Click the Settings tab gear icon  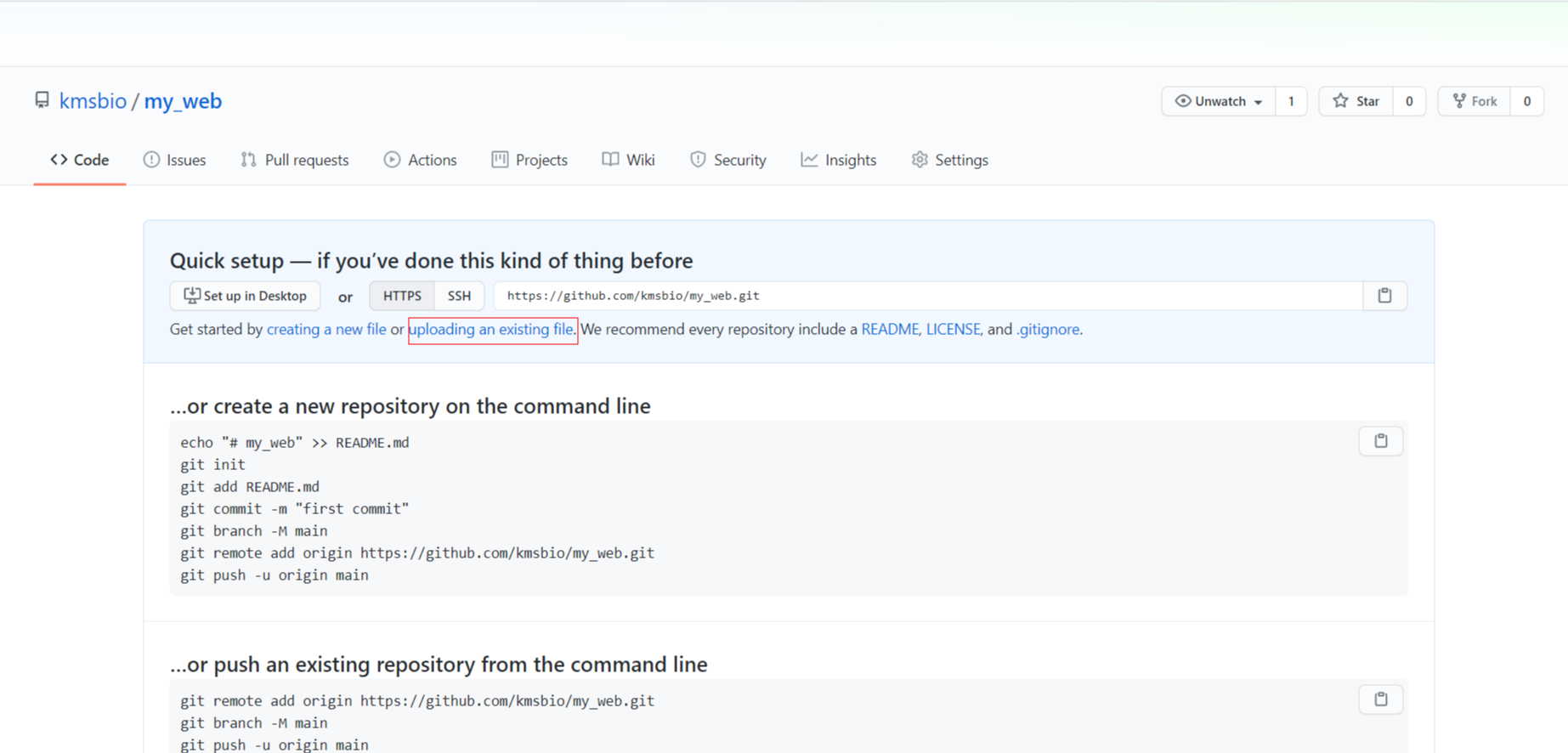pyautogui.click(x=920, y=160)
